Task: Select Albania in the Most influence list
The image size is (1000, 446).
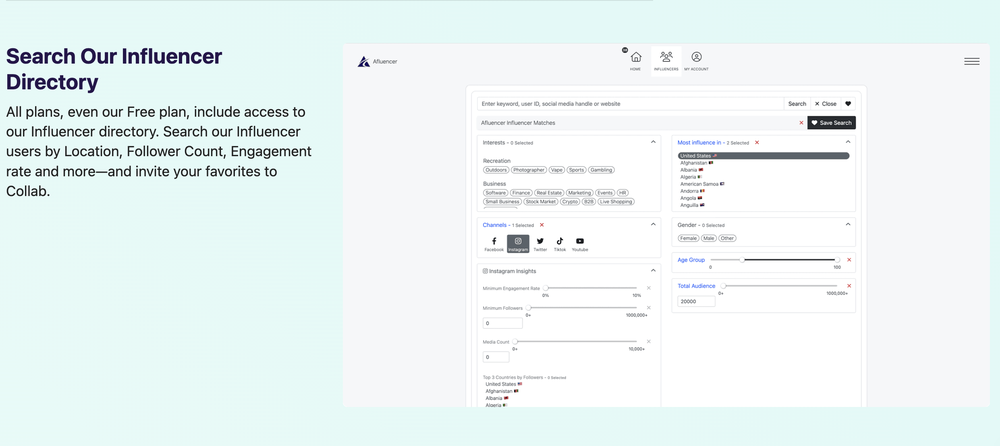Action: tap(689, 170)
